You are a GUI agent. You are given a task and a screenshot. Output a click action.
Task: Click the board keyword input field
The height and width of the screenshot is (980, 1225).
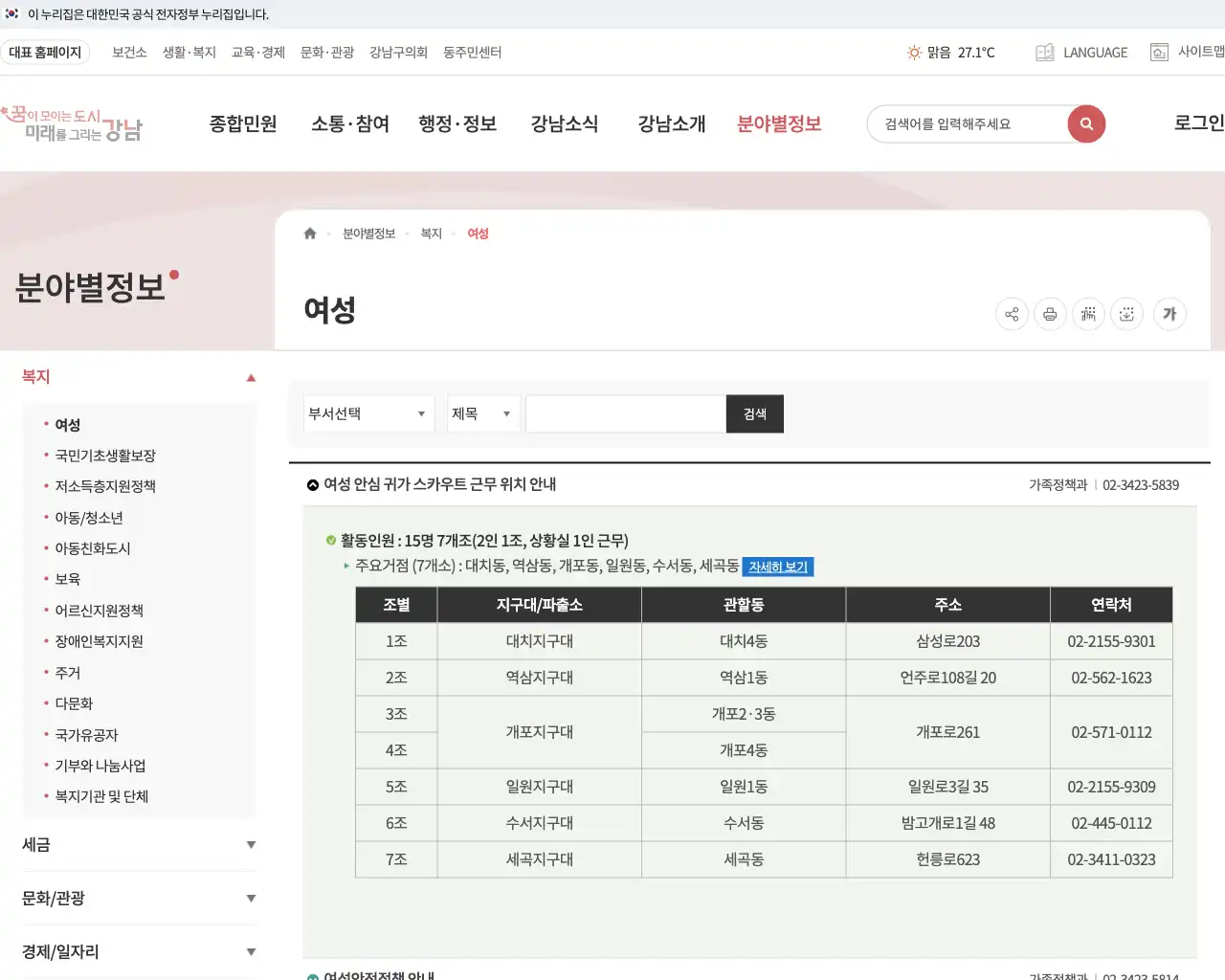click(x=626, y=413)
